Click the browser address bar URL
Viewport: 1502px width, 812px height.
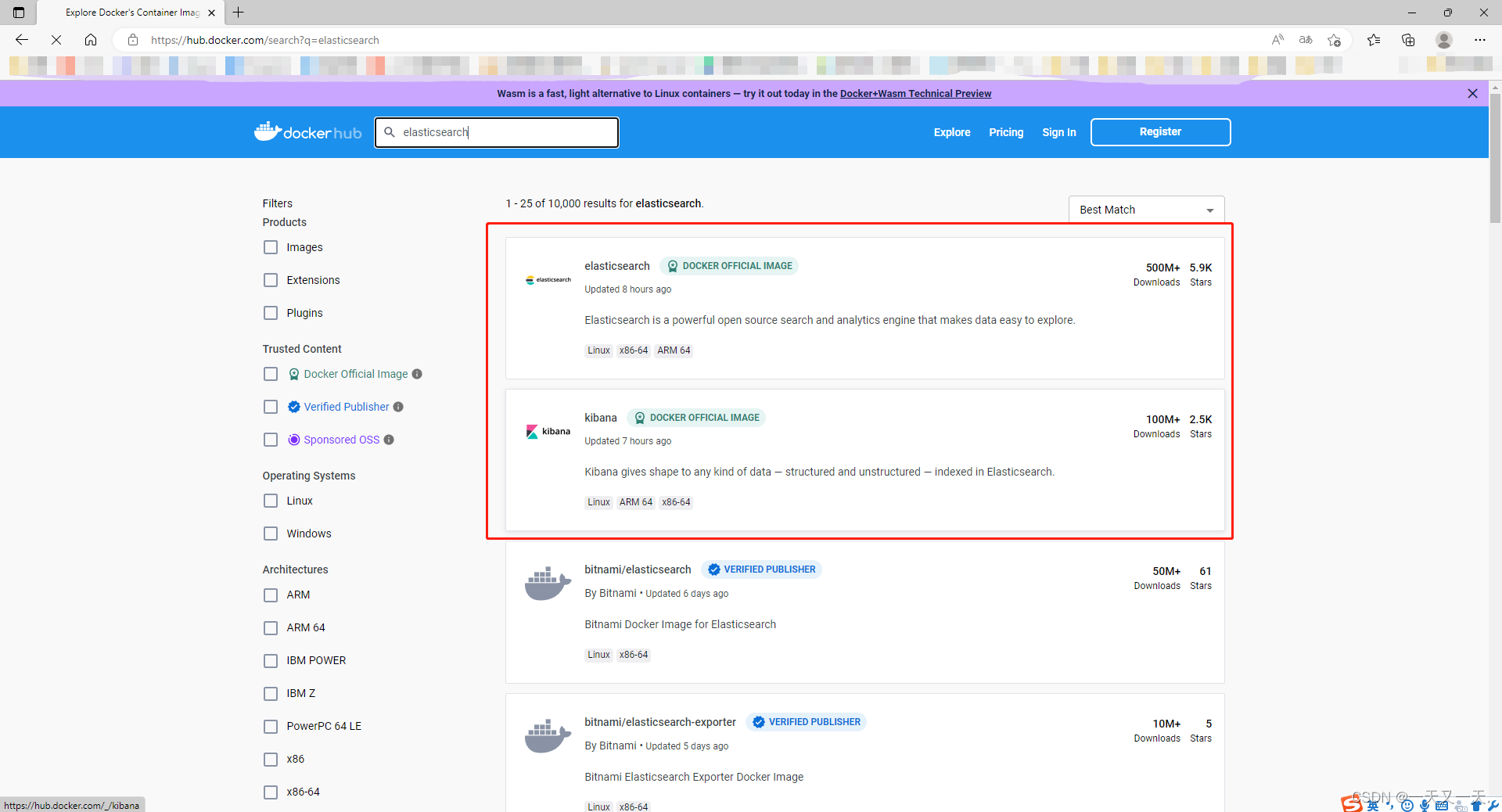[x=265, y=40]
